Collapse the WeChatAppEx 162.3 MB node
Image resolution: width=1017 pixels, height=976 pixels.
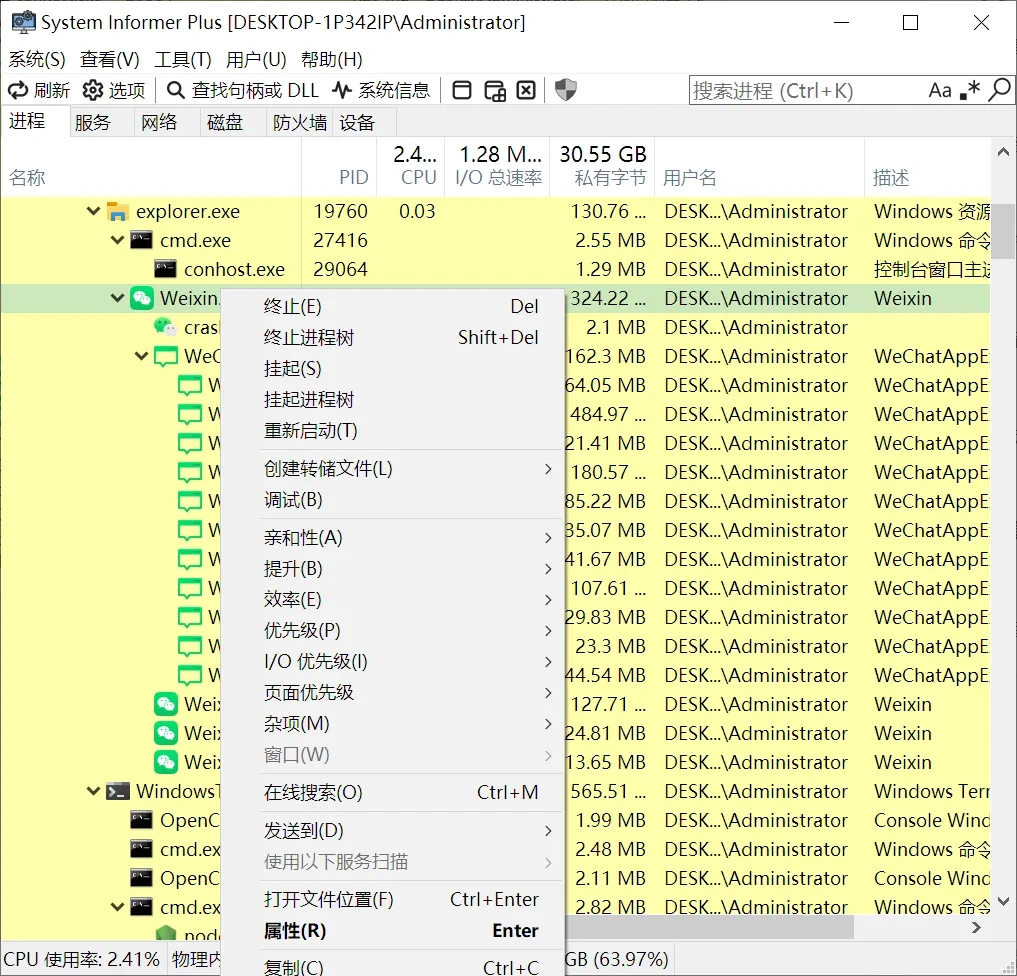(x=141, y=356)
